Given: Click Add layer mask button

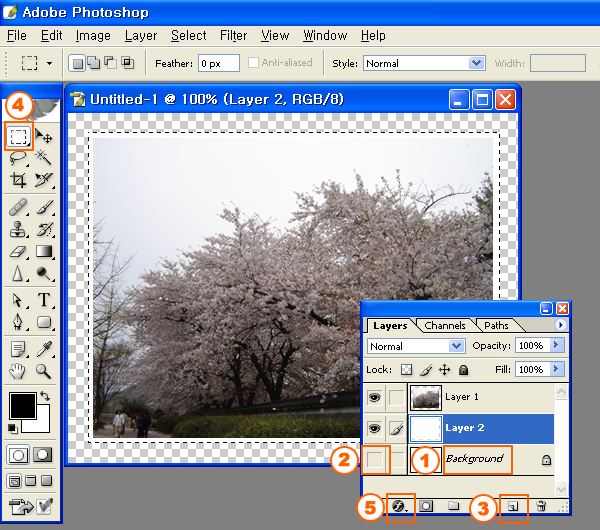Looking at the screenshot, I should 426,506.
